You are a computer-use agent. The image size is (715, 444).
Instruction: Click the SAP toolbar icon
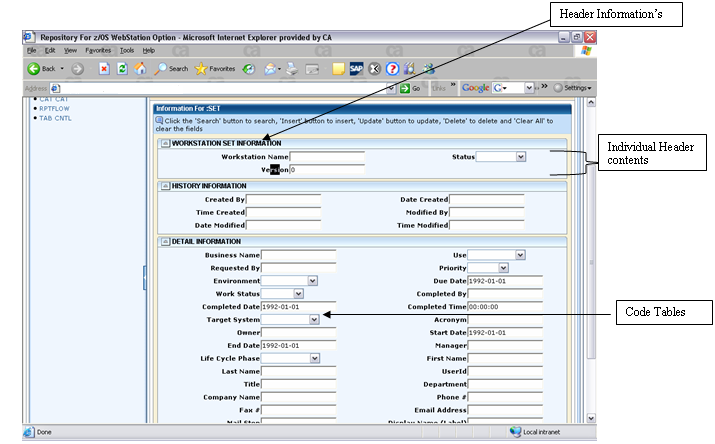pyautogui.click(x=356, y=69)
